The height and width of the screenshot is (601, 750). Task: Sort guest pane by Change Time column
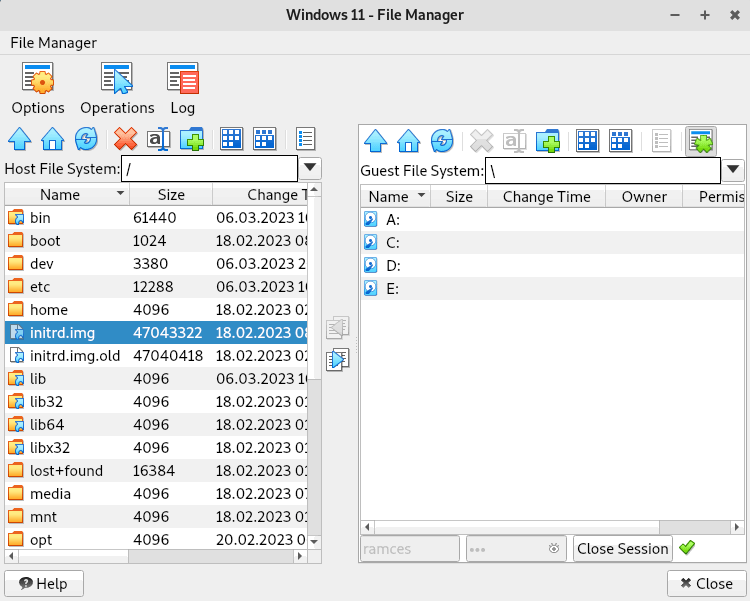[547, 197]
